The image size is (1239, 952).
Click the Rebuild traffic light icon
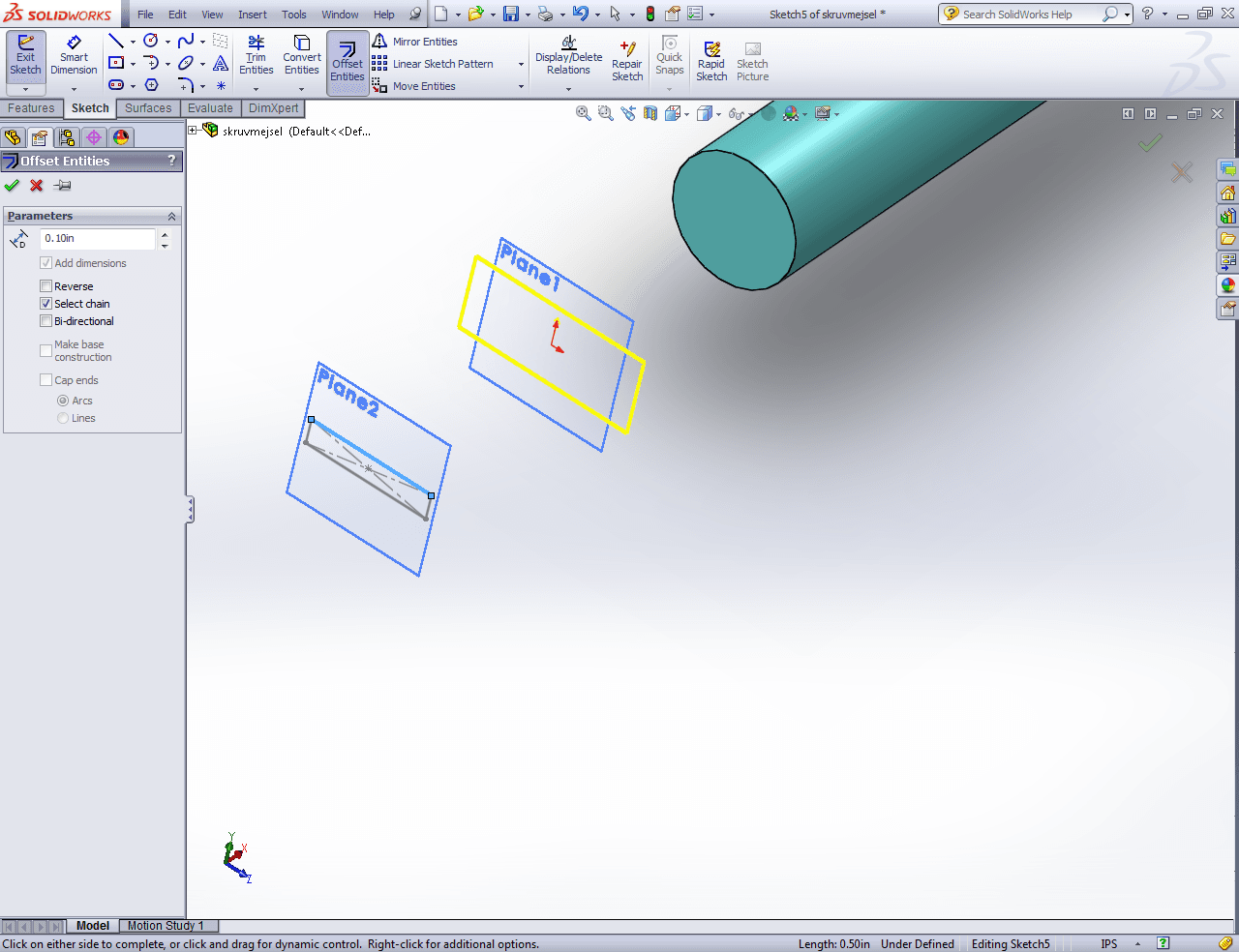point(650,14)
